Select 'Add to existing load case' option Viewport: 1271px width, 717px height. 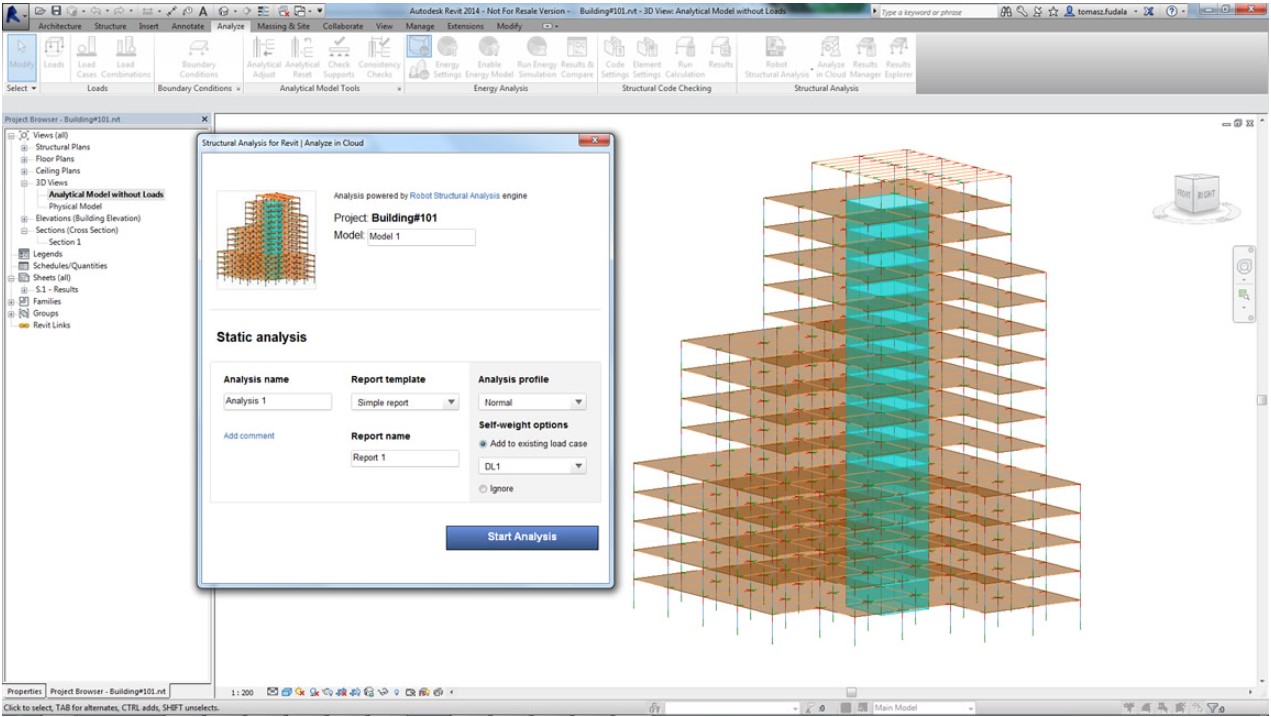pyautogui.click(x=483, y=446)
